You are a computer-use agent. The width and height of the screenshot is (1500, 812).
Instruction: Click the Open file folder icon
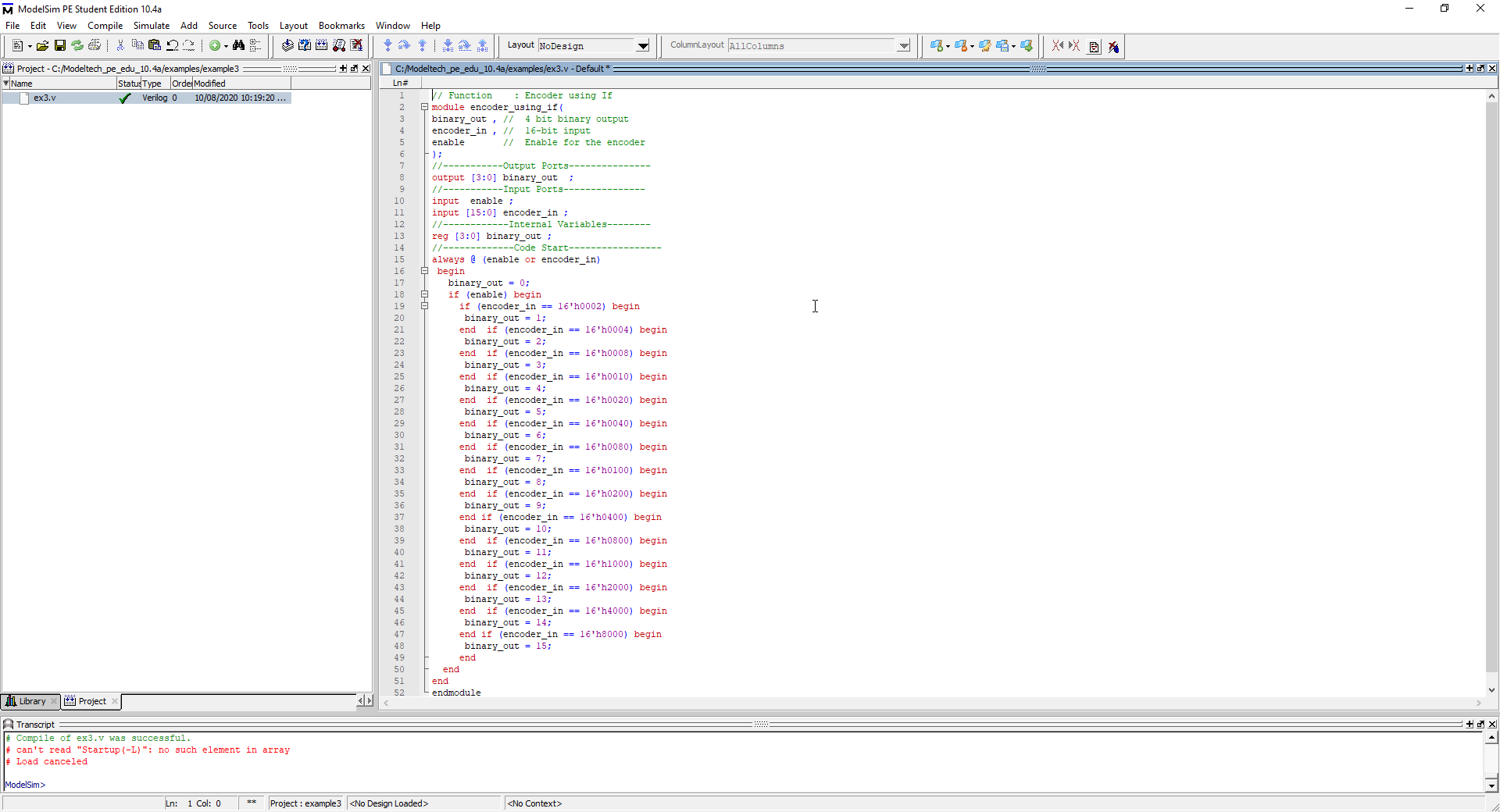pyautogui.click(x=42, y=46)
